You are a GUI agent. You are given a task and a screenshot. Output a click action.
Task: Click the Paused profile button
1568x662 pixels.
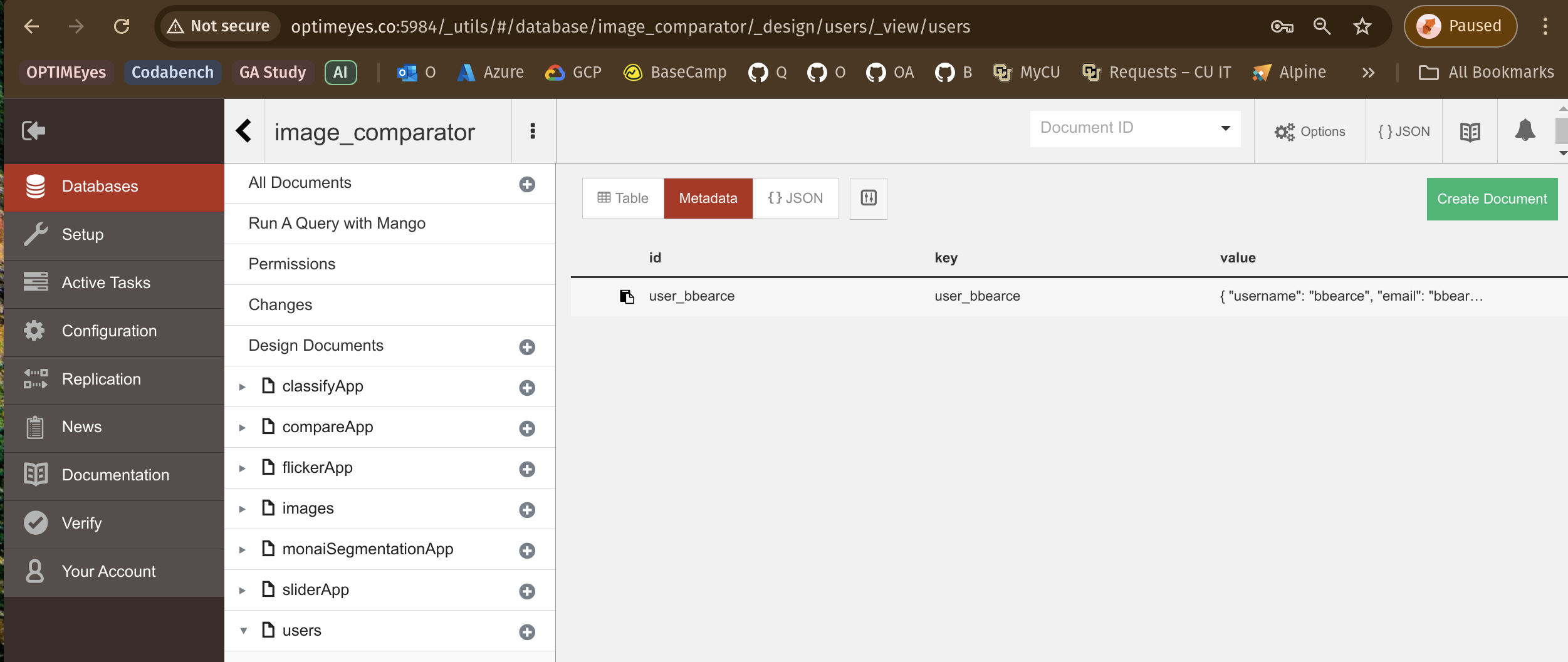1460,26
